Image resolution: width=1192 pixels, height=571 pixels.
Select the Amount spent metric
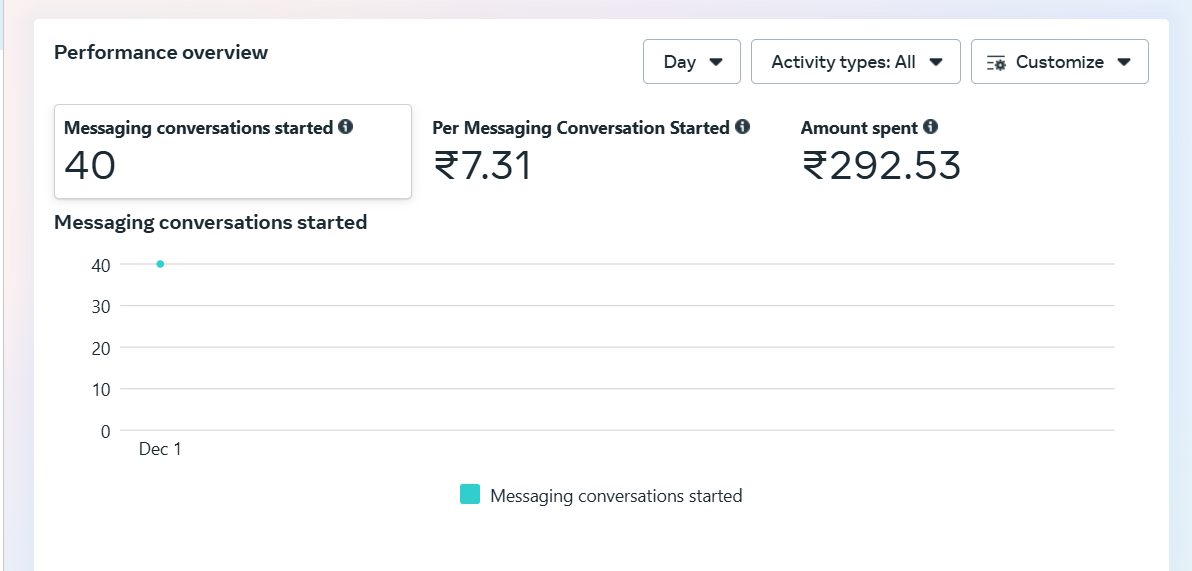pos(880,151)
